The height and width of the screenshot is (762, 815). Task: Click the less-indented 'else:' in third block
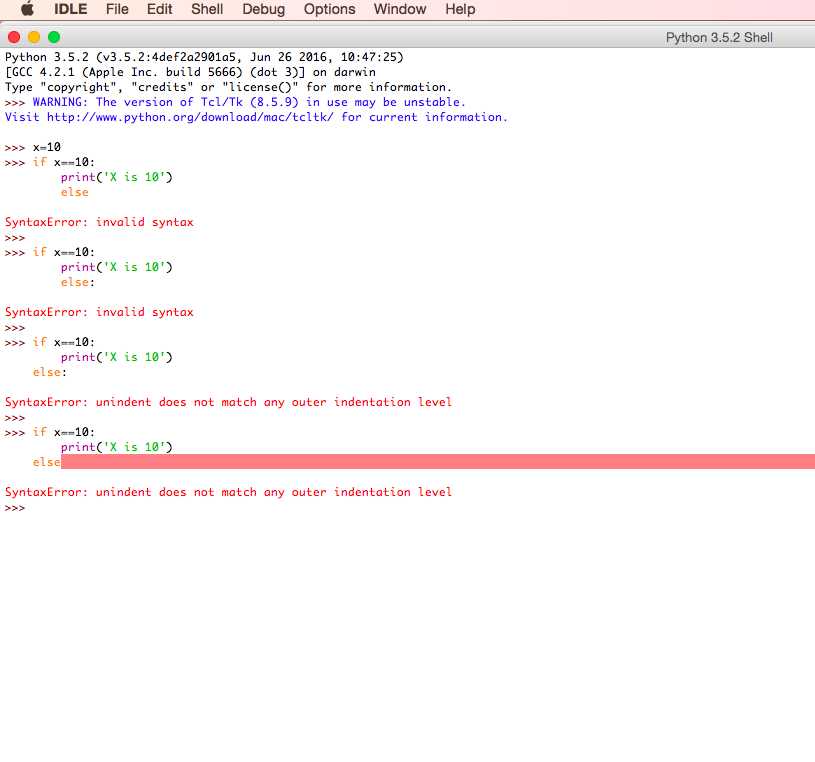(x=50, y=372)
